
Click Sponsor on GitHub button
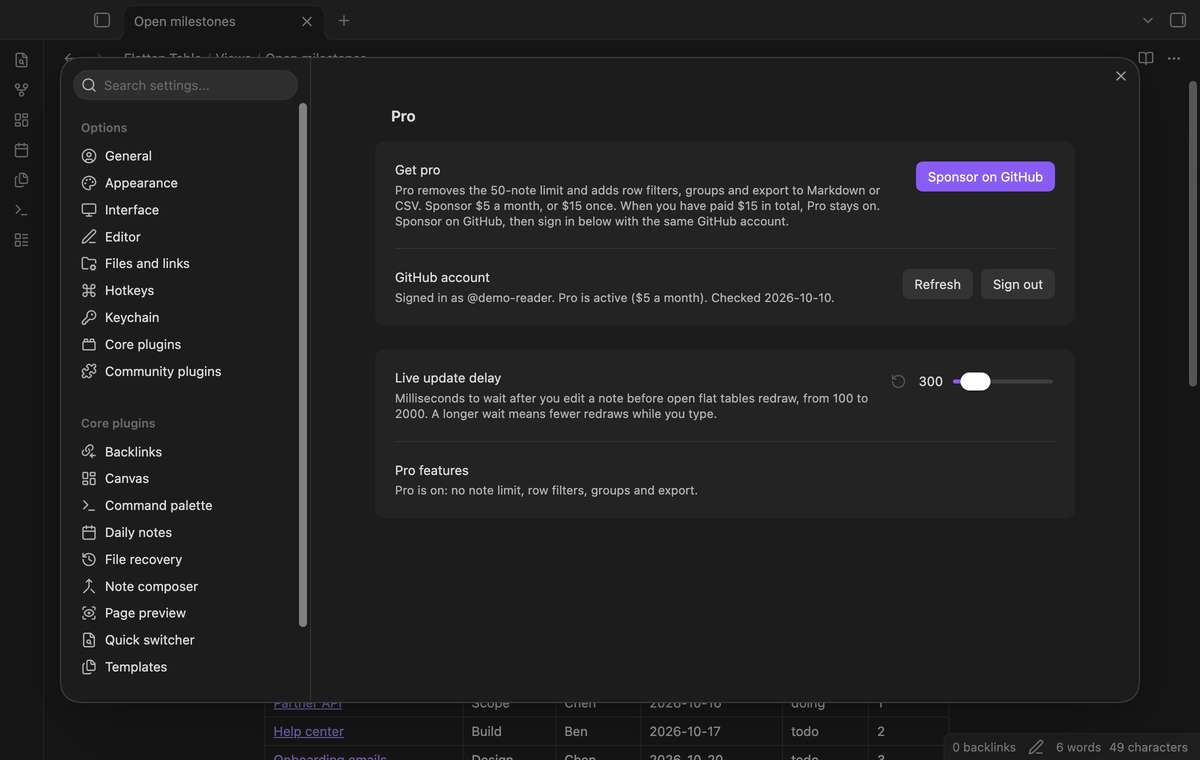click(985, 177)
